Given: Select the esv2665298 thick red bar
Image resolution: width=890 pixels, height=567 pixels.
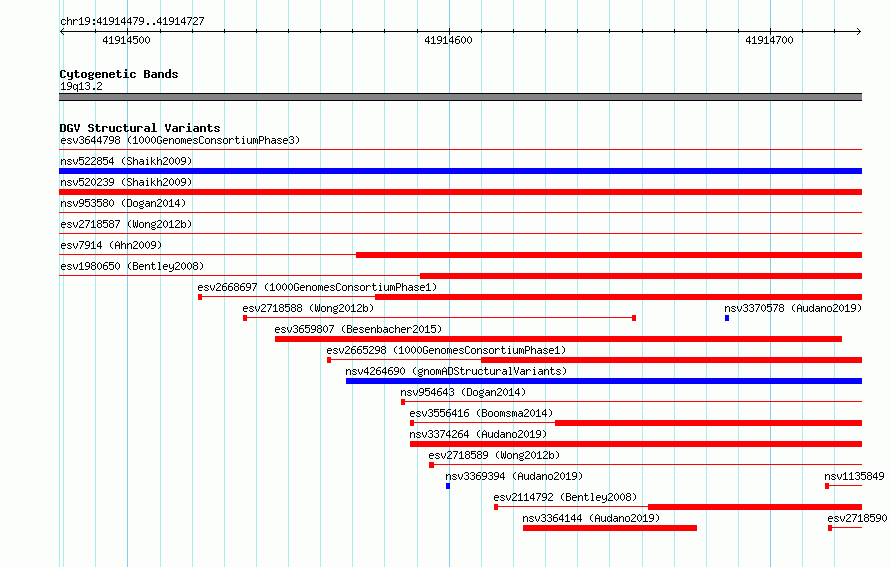Looking at the screenshot, I should click(x=671, y=360).
